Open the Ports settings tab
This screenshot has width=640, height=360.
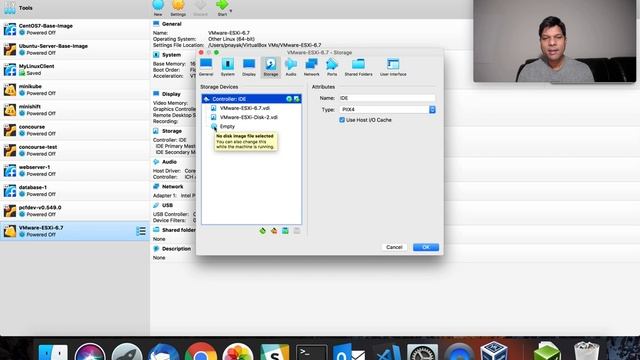click(x=332, y=67)
